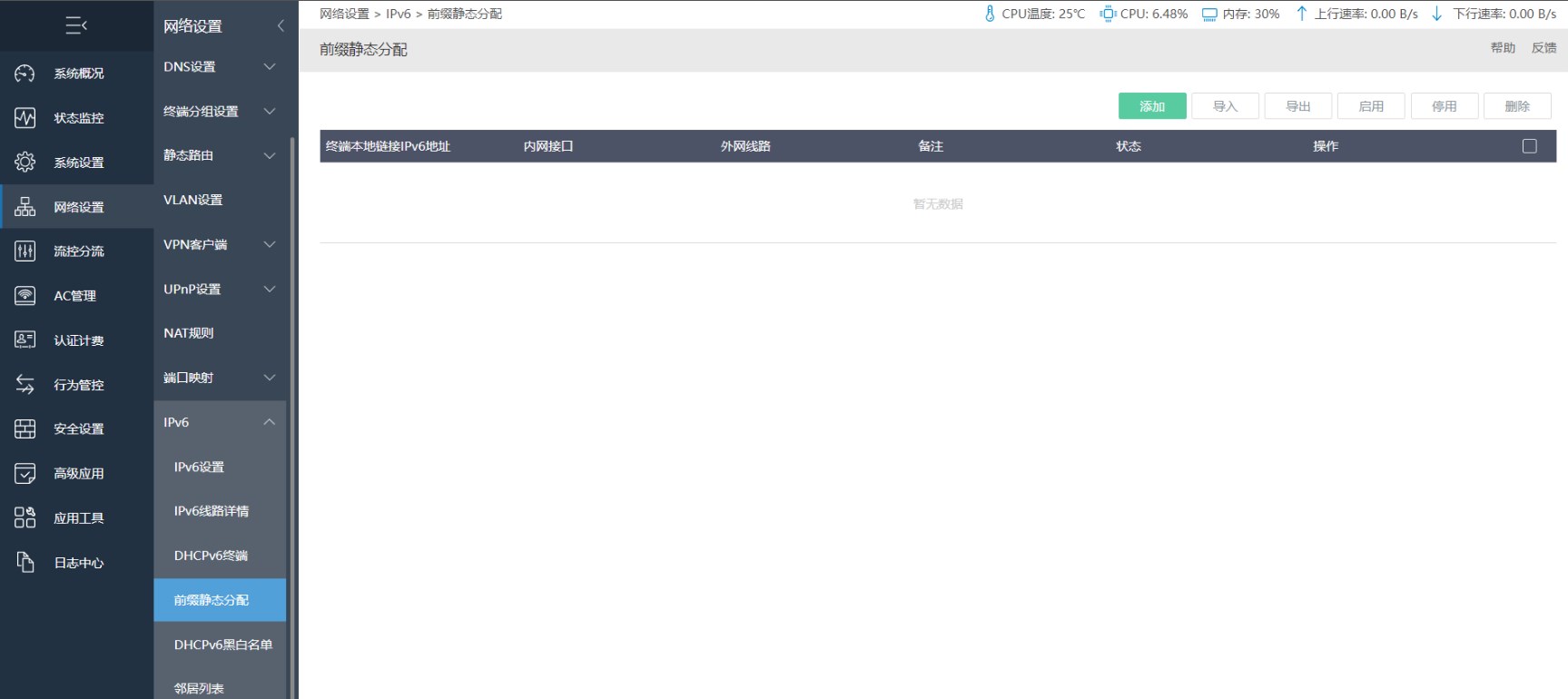Click the 系统设置 gear icon
This screenshot has width=1568, height=699.
[25, 162]
